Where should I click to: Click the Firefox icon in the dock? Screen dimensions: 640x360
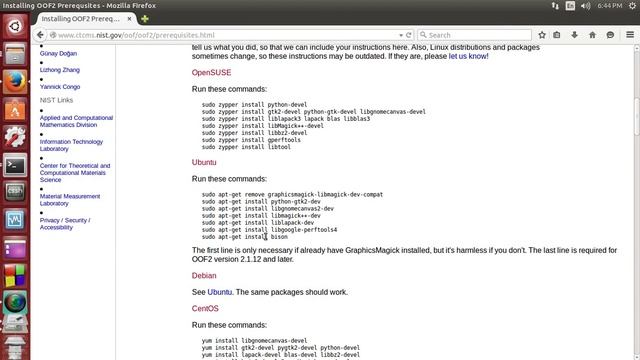[x=15, y=82]
